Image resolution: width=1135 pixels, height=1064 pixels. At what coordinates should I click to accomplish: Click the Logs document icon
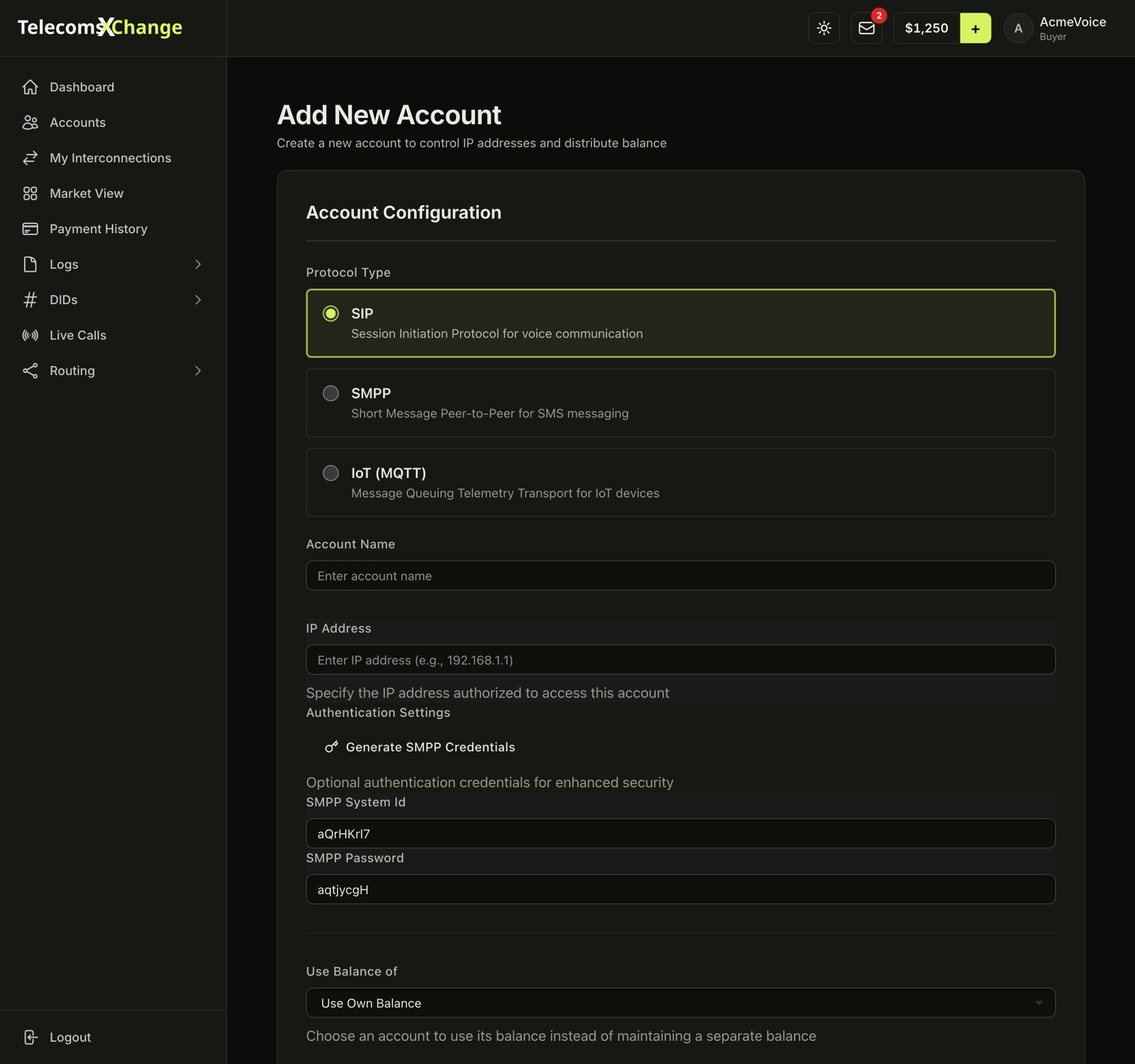30,265
